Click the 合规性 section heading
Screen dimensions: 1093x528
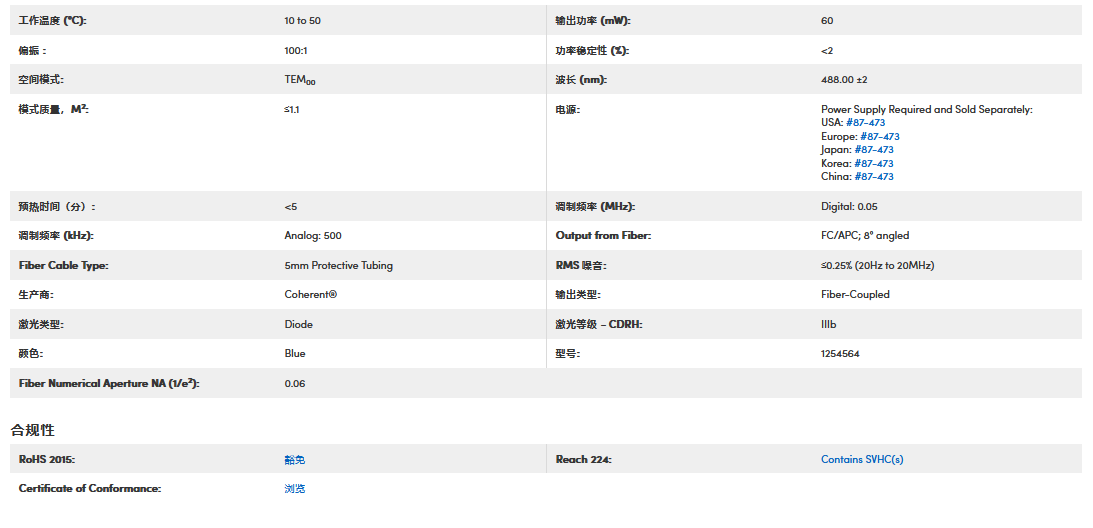click(x=32, y=430)
